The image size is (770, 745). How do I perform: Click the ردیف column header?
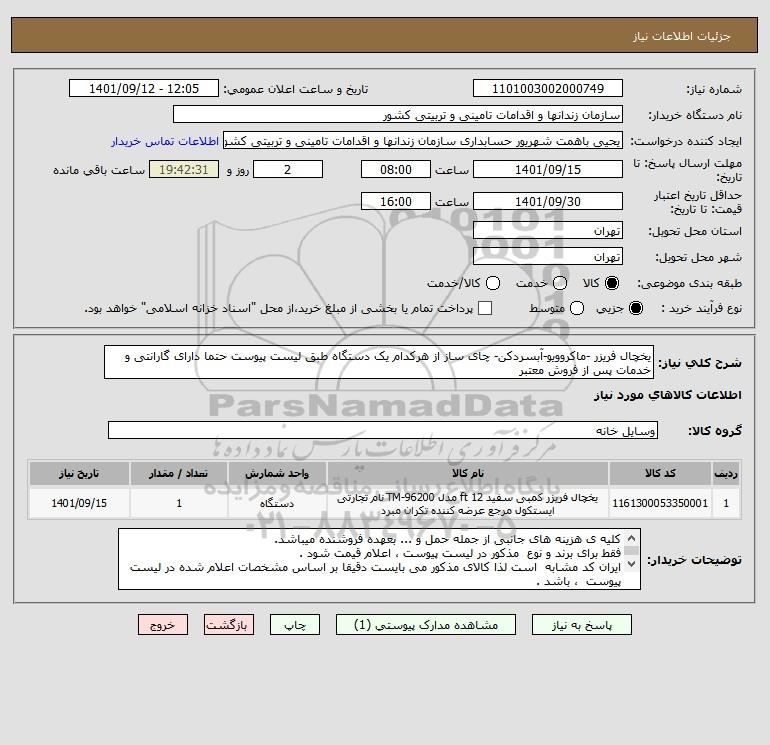coord(726,473)
